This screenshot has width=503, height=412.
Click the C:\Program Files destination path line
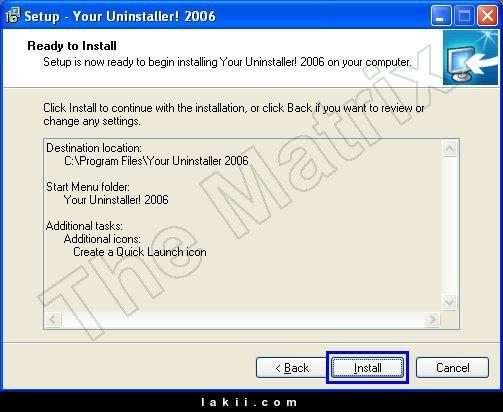tap(156, 161)
